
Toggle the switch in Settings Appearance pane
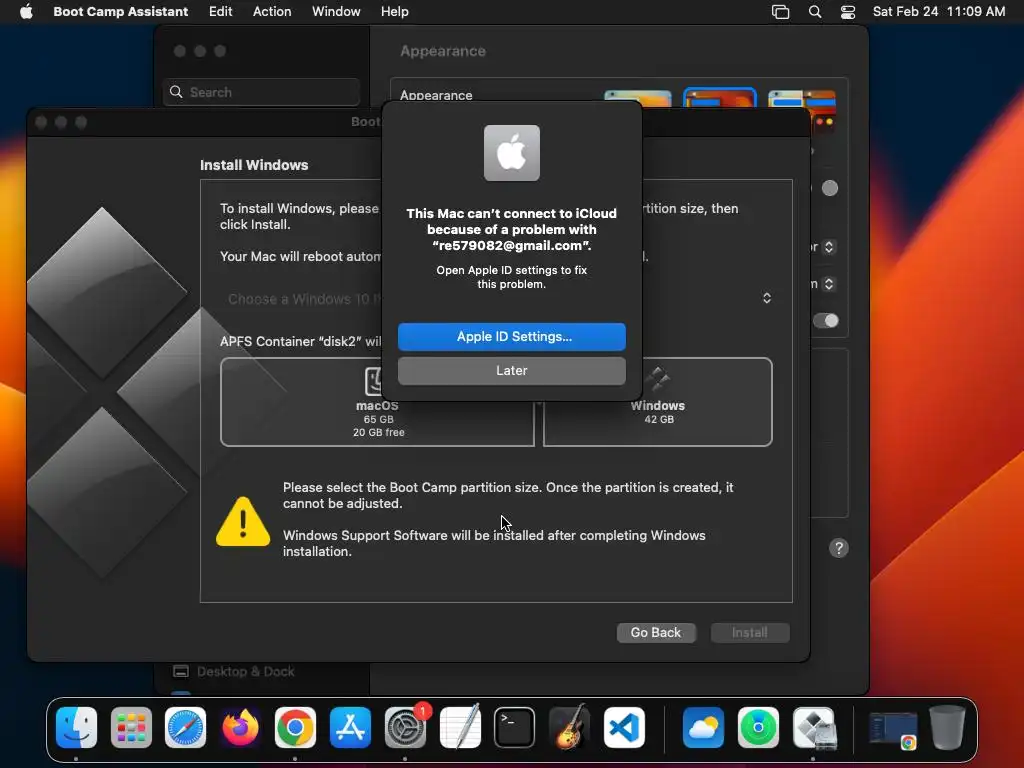(x=826, y=321)
